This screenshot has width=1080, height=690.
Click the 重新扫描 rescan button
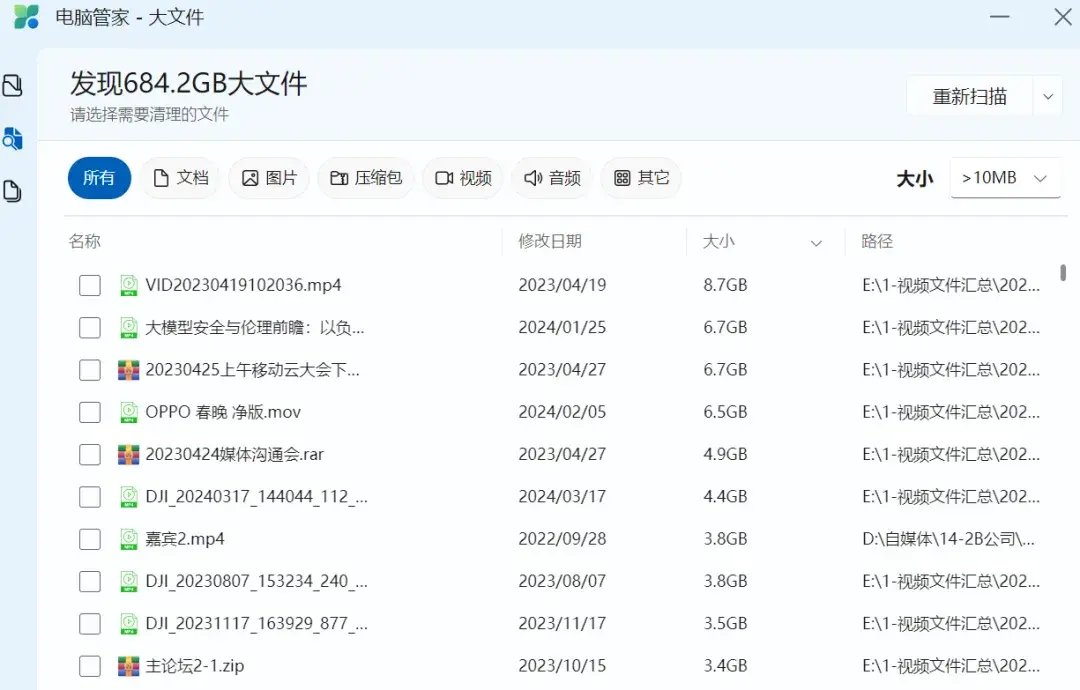click(967, 95)
